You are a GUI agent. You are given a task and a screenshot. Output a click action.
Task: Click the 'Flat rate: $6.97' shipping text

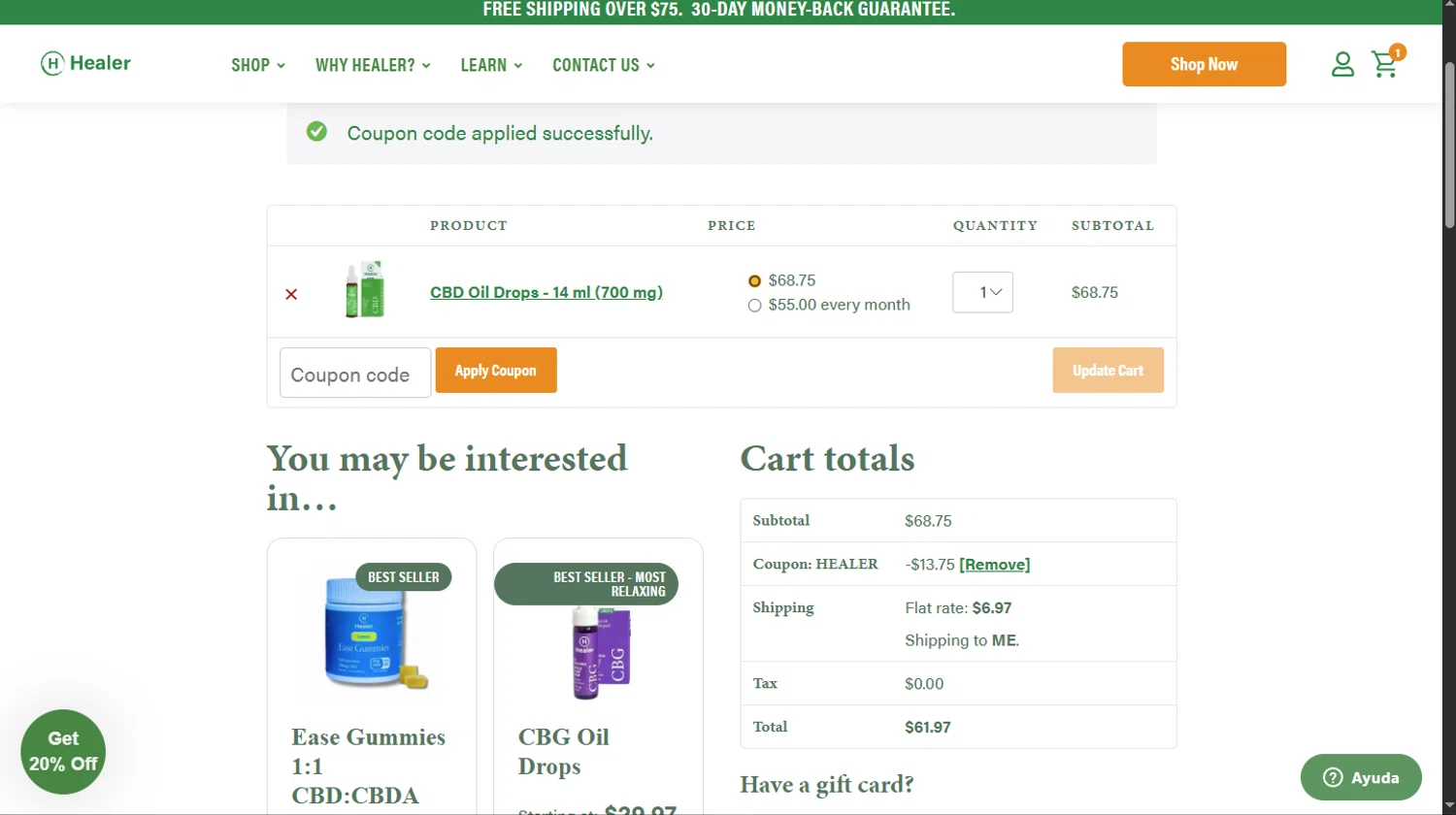click(958, 608)
